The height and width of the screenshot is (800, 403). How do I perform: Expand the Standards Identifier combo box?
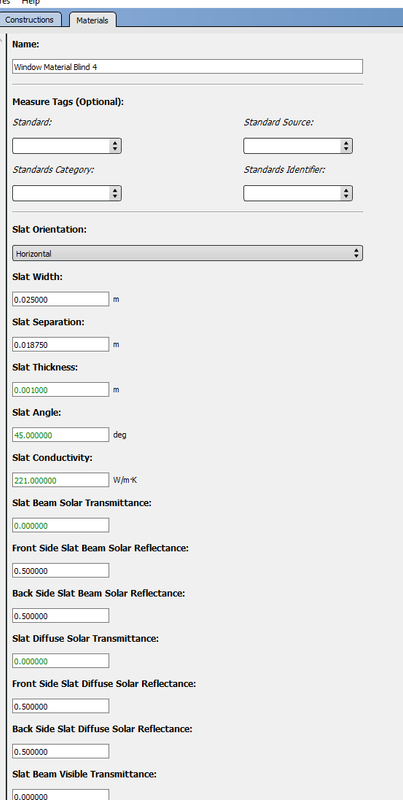pyautogui.click(x=298, y=193)
